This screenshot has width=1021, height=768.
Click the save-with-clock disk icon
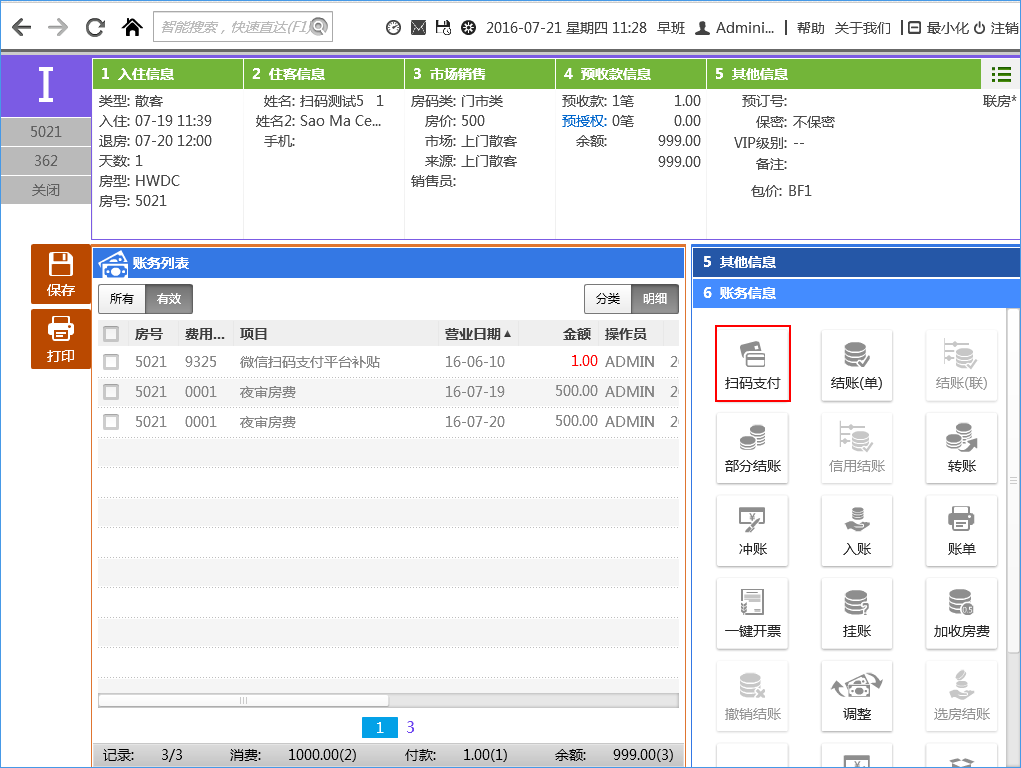click(x=443, y=27)
